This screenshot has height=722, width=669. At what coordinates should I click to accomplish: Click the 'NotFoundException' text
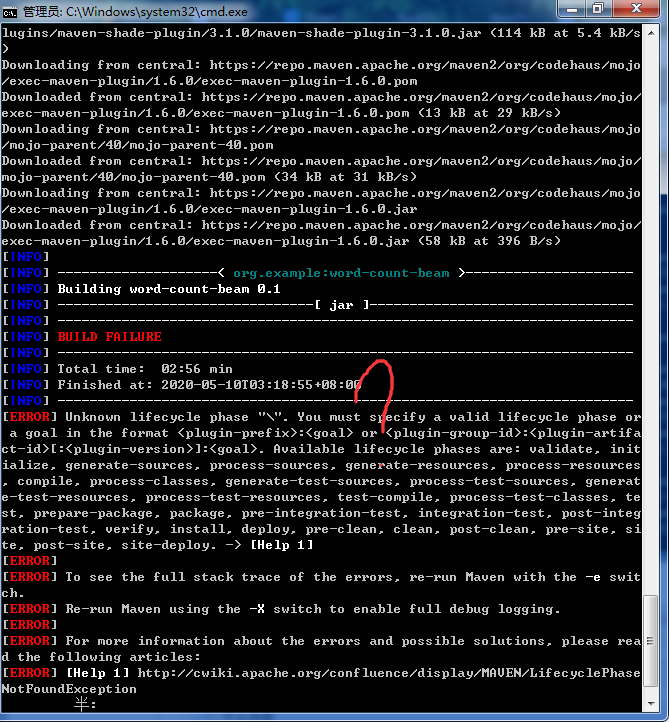[69, 689]
